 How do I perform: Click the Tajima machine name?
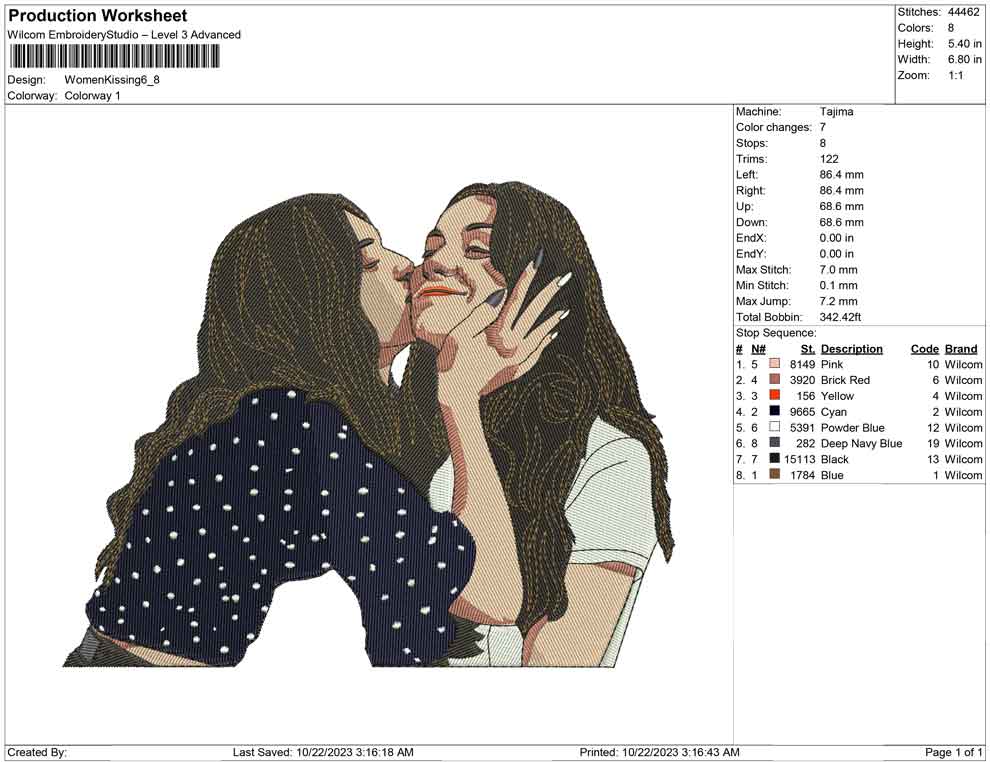point(837,111)
